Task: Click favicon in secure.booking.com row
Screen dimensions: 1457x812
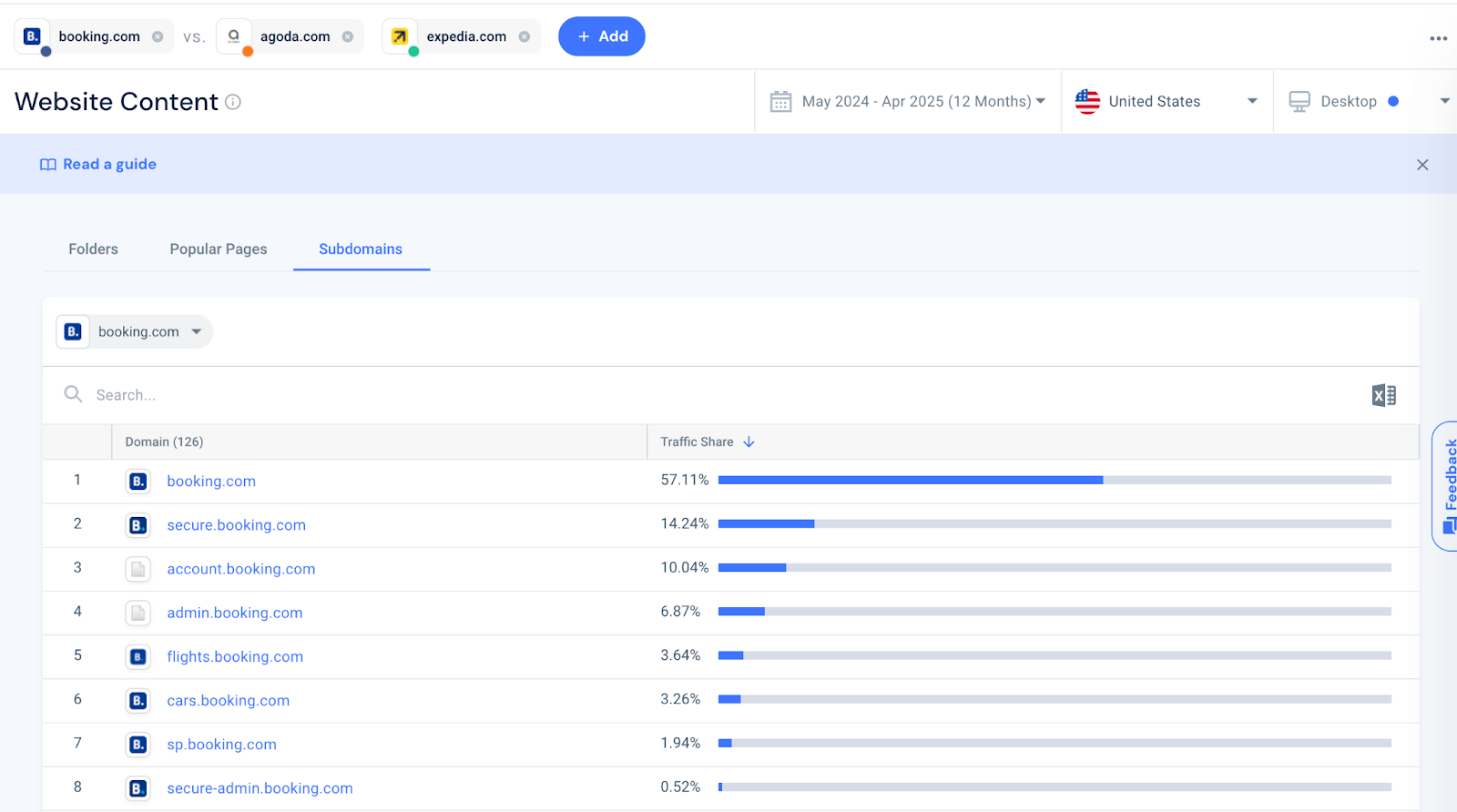Action: (x=138, y=525)
